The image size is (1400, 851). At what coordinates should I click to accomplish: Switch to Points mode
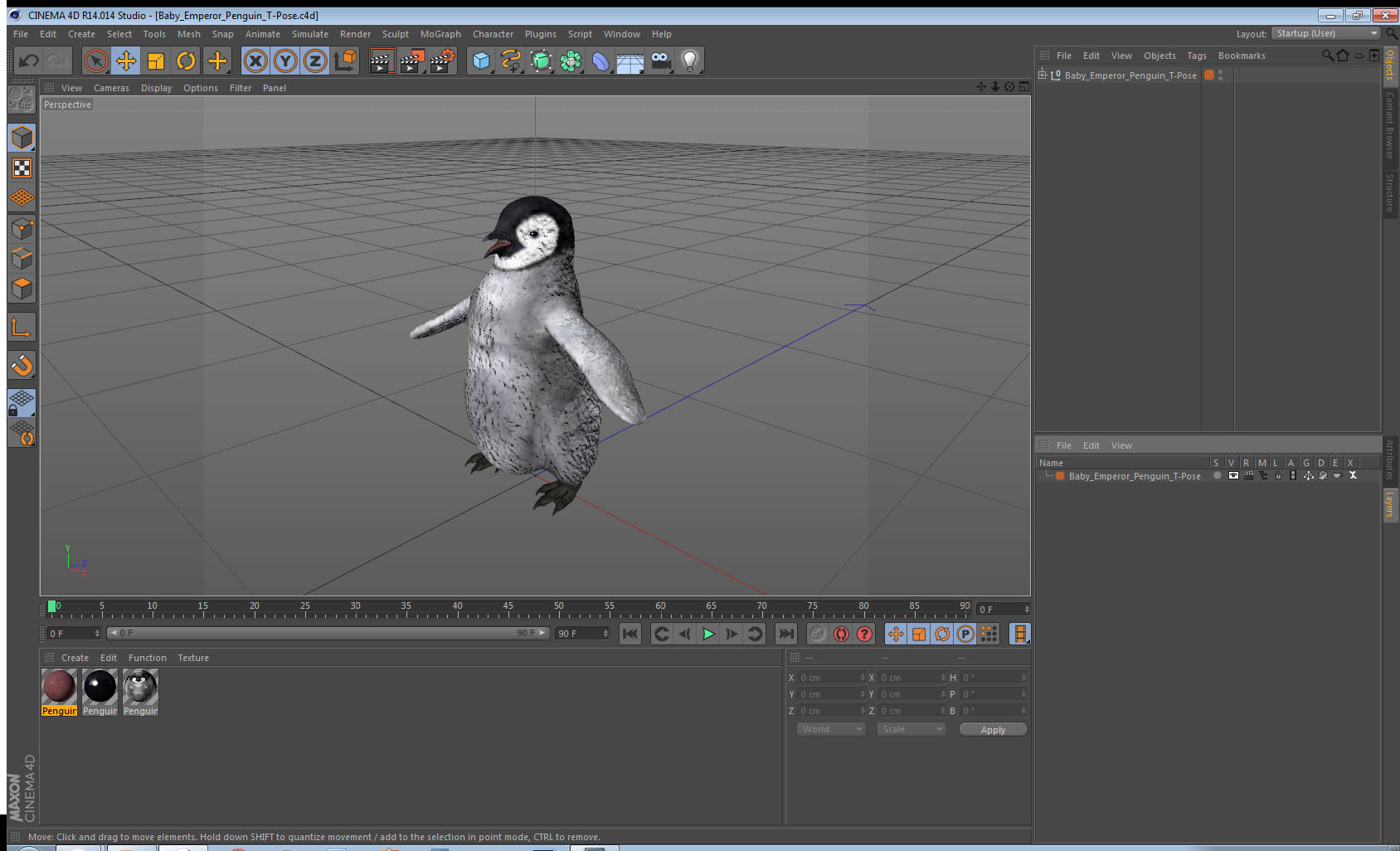coord(22,229)
